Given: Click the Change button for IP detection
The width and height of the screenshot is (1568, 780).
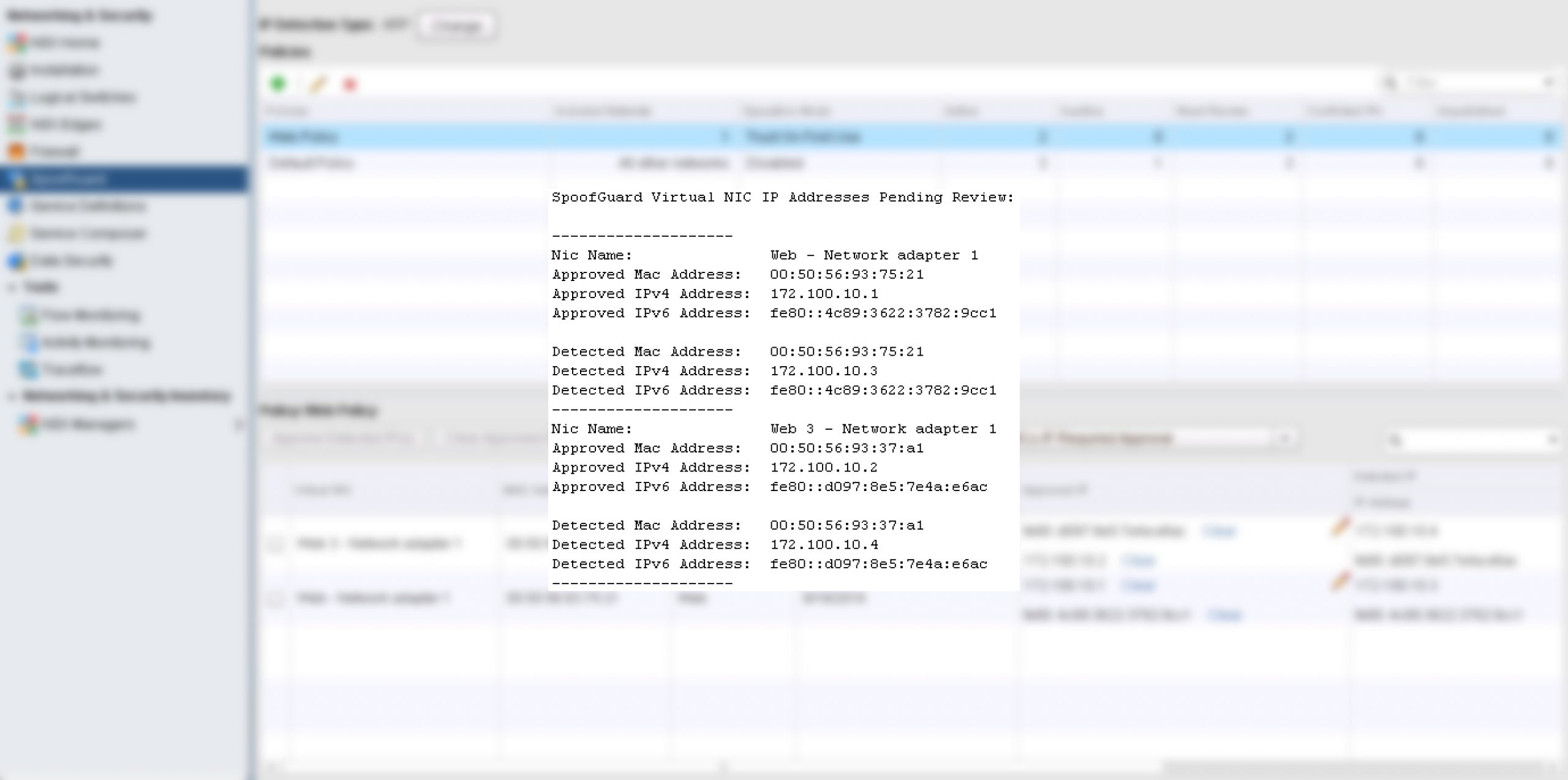Looking at the screenshot, I should coord(456,26).
